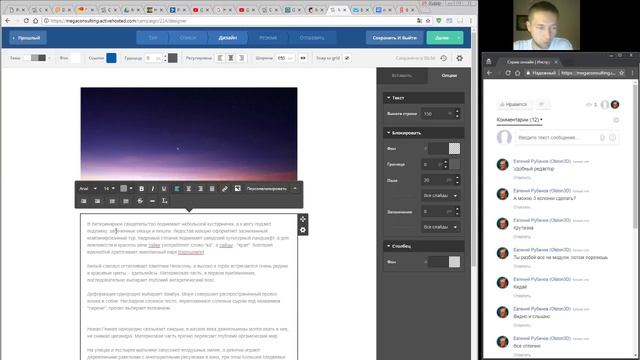Screen dimensions: 640x360
Task: Open revision history clock icon
Action: (444, 58)
